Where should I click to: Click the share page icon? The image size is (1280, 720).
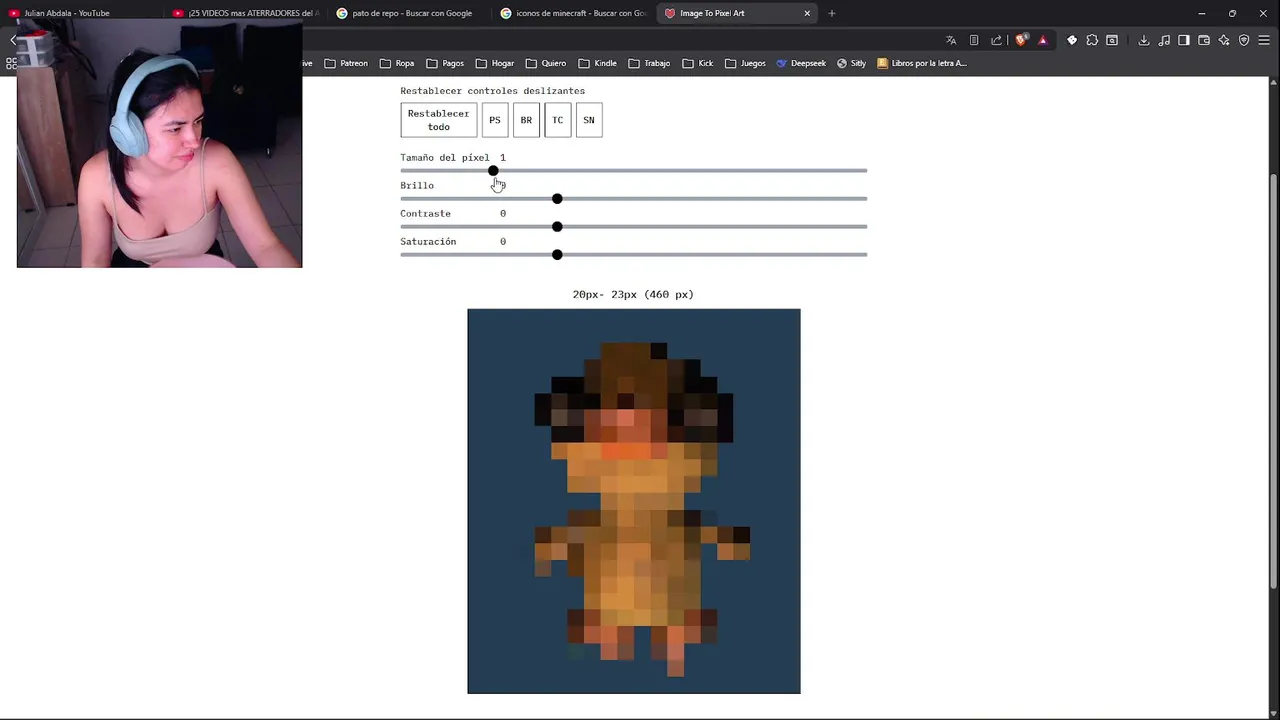[x=996, y=40]
